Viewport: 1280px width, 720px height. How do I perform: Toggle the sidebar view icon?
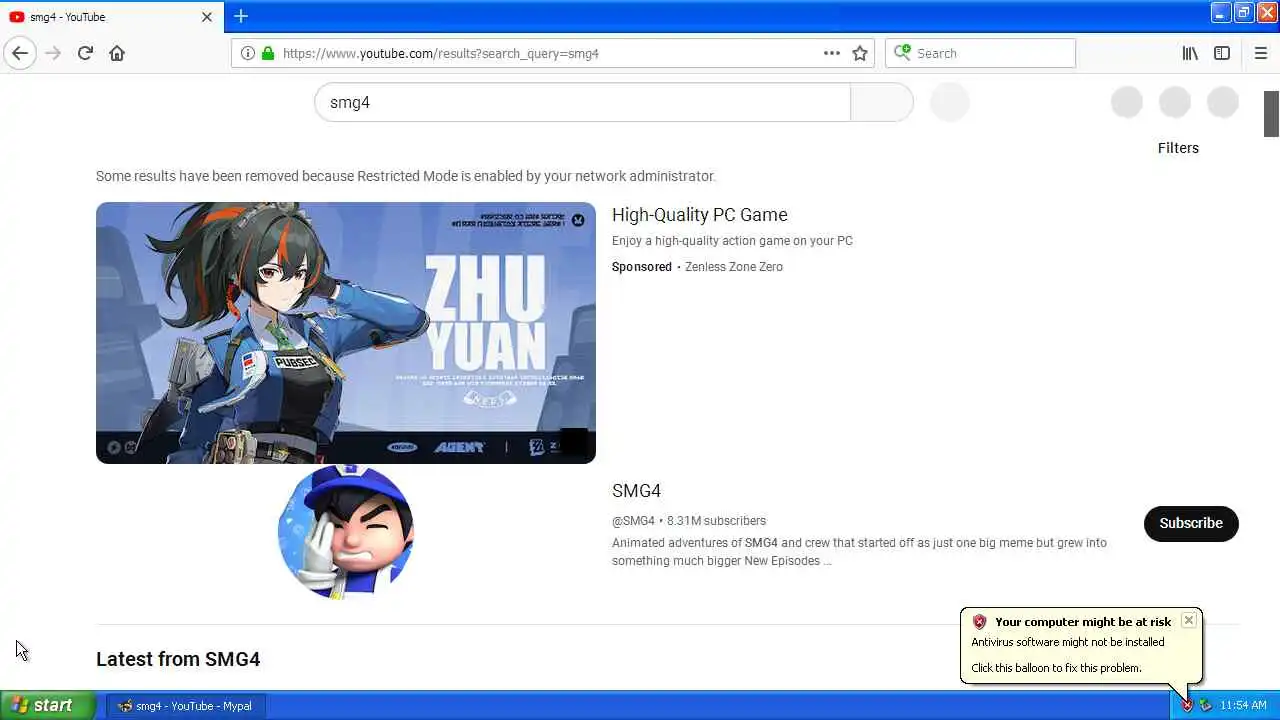pyautogui.click(x=1222, y=53)
